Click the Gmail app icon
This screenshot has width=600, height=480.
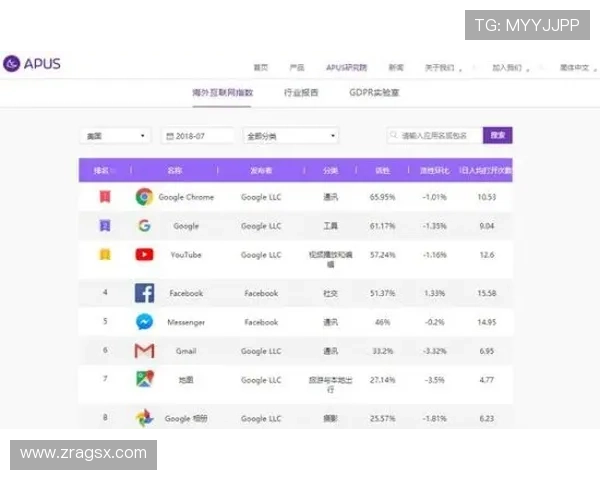[144, 351]
